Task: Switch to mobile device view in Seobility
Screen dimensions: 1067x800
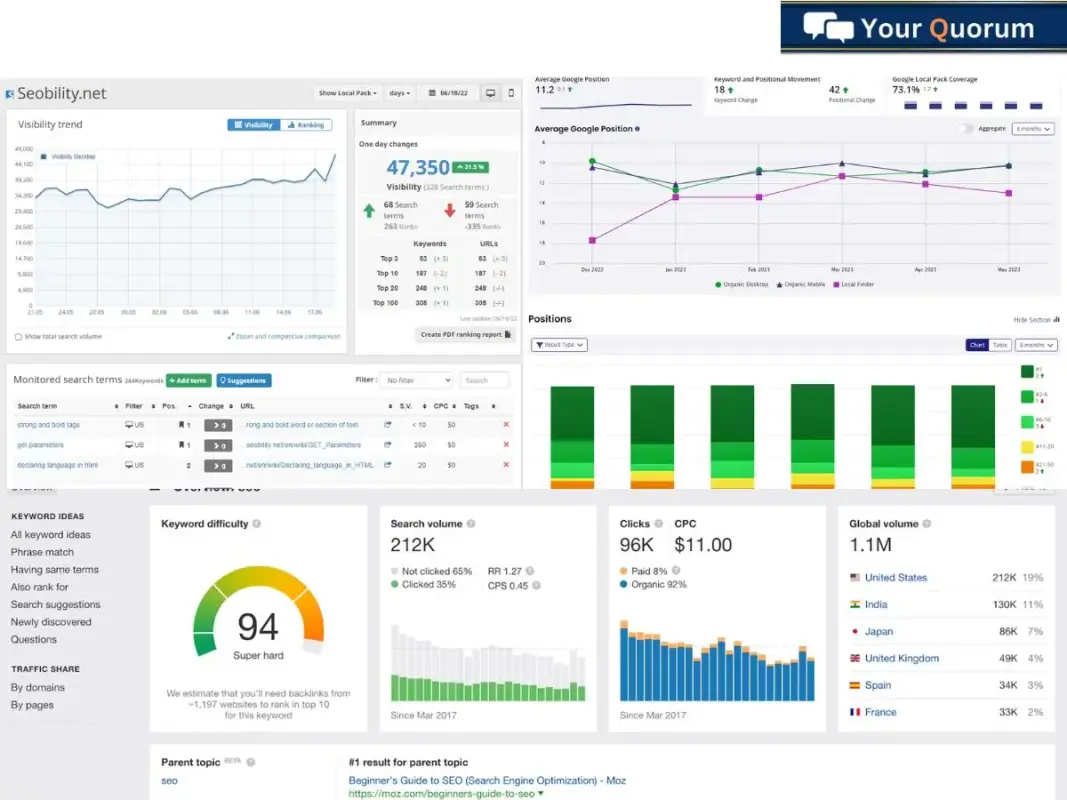Action: click(511, 93)
